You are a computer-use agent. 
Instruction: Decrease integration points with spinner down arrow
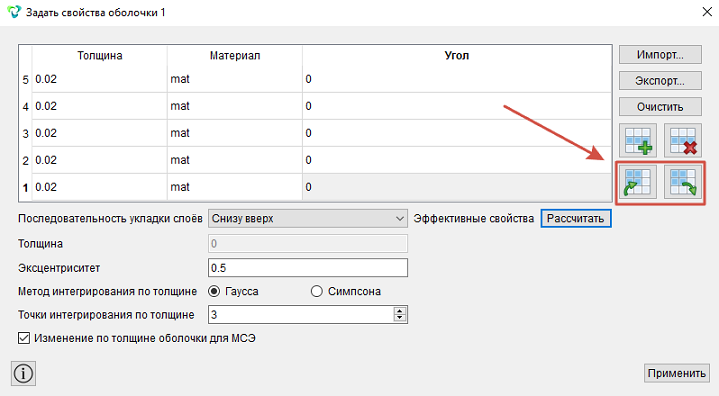[400, 318]
